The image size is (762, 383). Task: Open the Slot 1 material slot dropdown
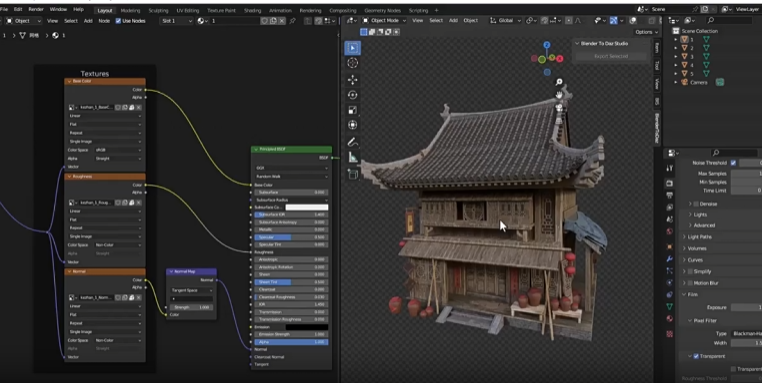point(177,21)
